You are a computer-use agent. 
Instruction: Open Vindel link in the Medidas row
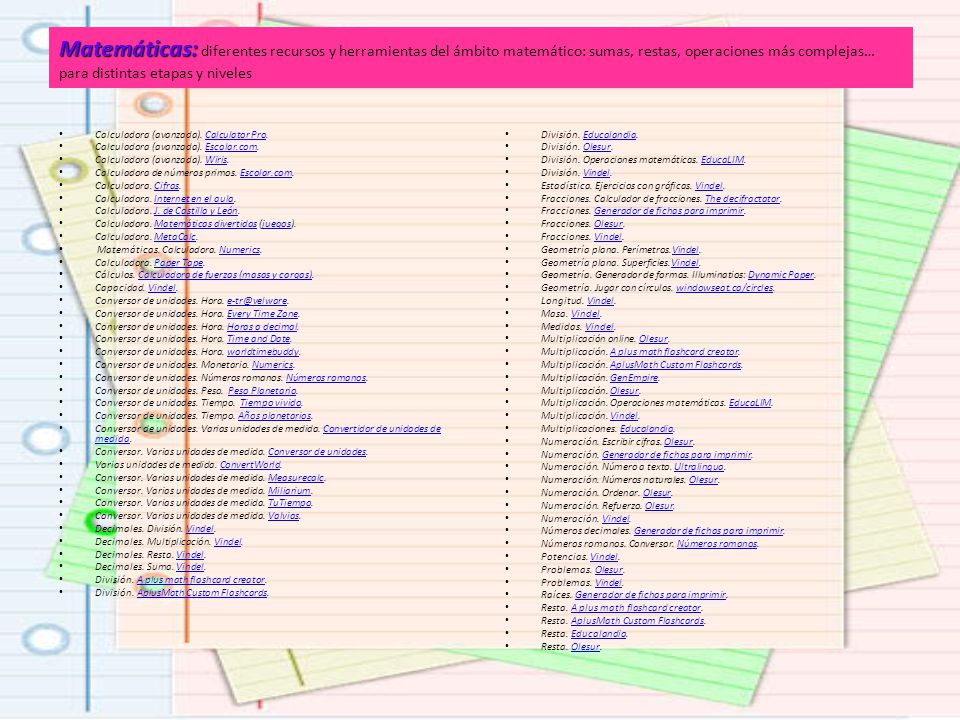pyautogui.click(x=599, y=326)
